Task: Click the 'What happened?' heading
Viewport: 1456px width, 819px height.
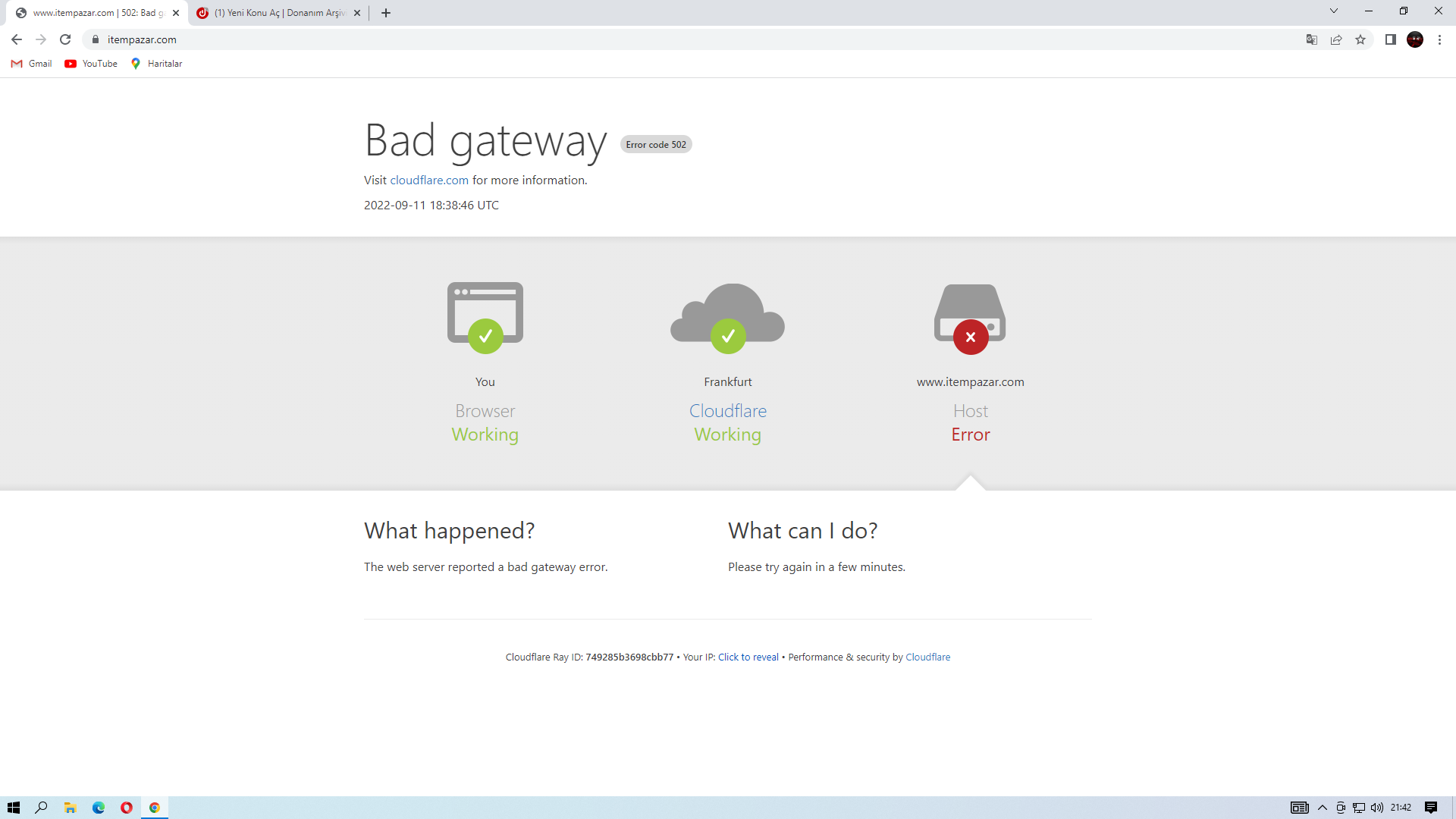Action: [x=450, y=531]
